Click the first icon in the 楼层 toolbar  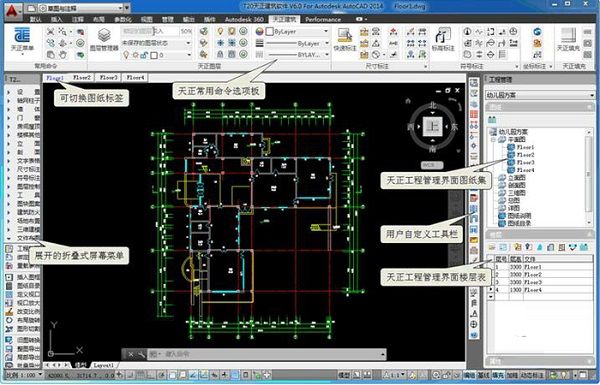492,247
